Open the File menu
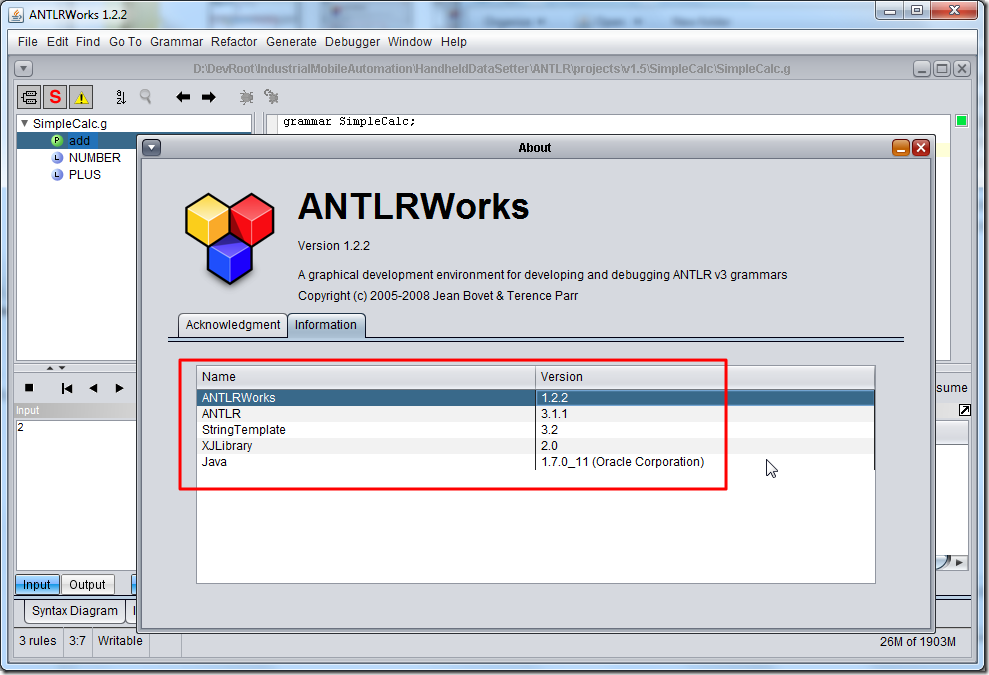The width and height of the screenshot is (989, 675). 27,42
